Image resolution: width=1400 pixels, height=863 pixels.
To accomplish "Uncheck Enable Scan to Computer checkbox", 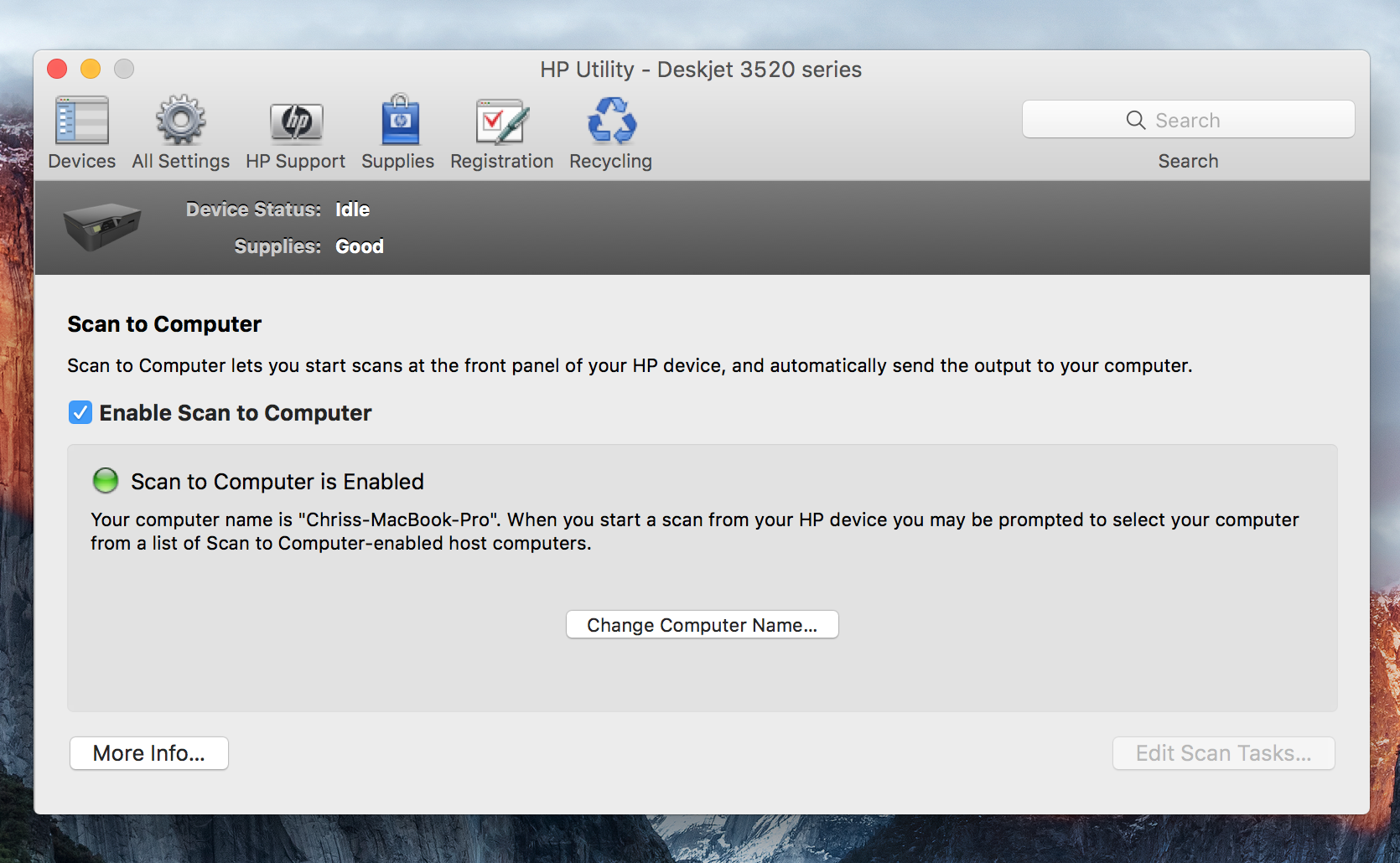I will 80,412.
